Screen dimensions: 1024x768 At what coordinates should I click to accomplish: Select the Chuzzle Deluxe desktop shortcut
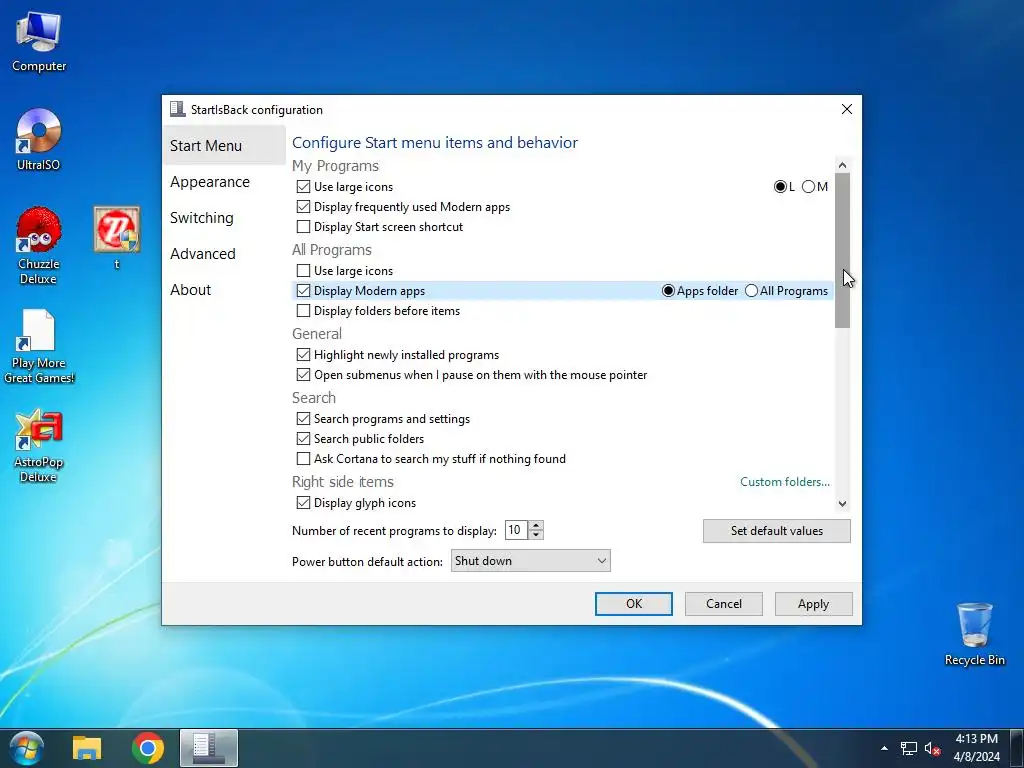pyautogui.click(x=39, y=246)
